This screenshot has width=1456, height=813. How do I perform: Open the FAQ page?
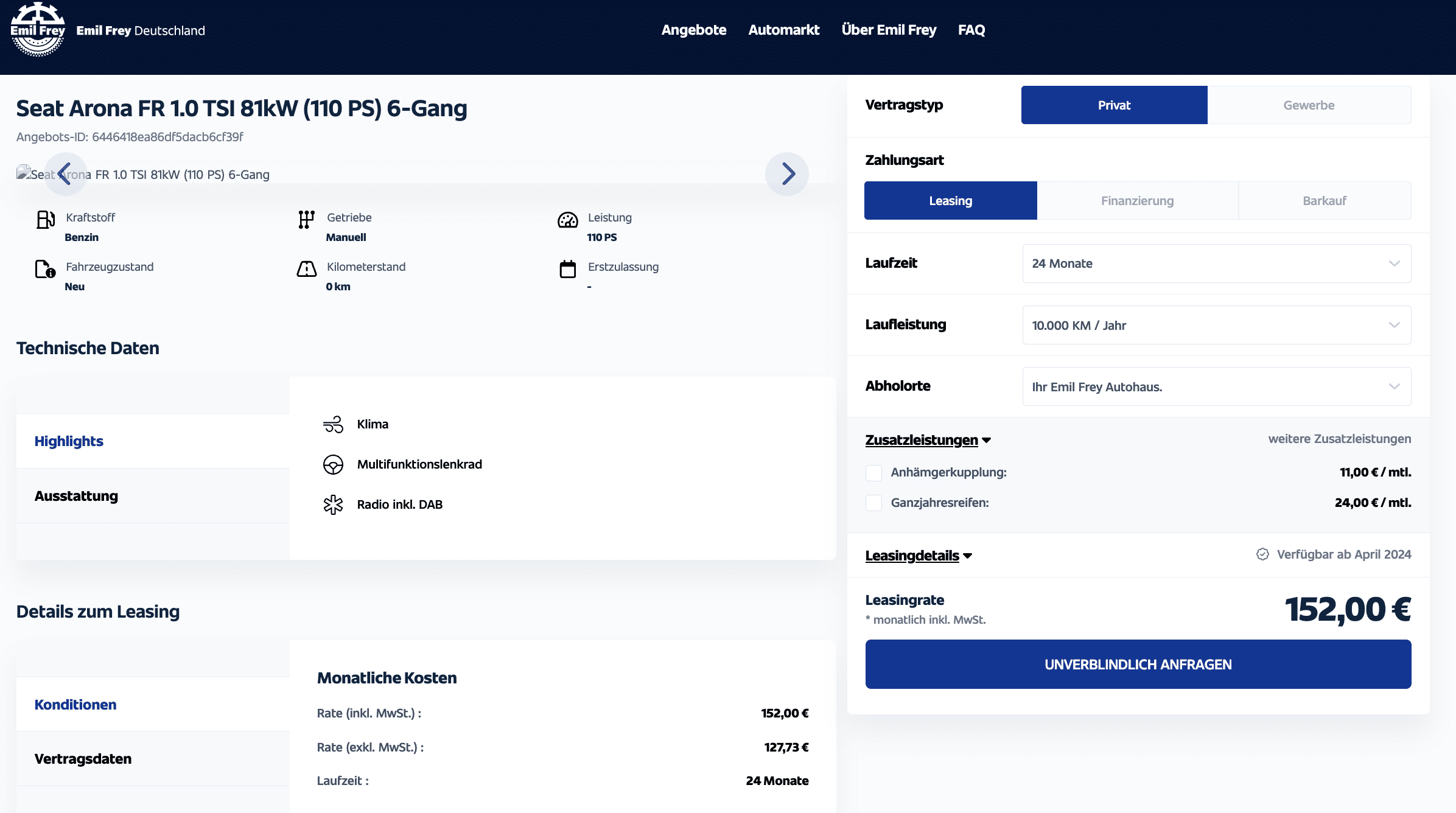click(x=971, y=30)
